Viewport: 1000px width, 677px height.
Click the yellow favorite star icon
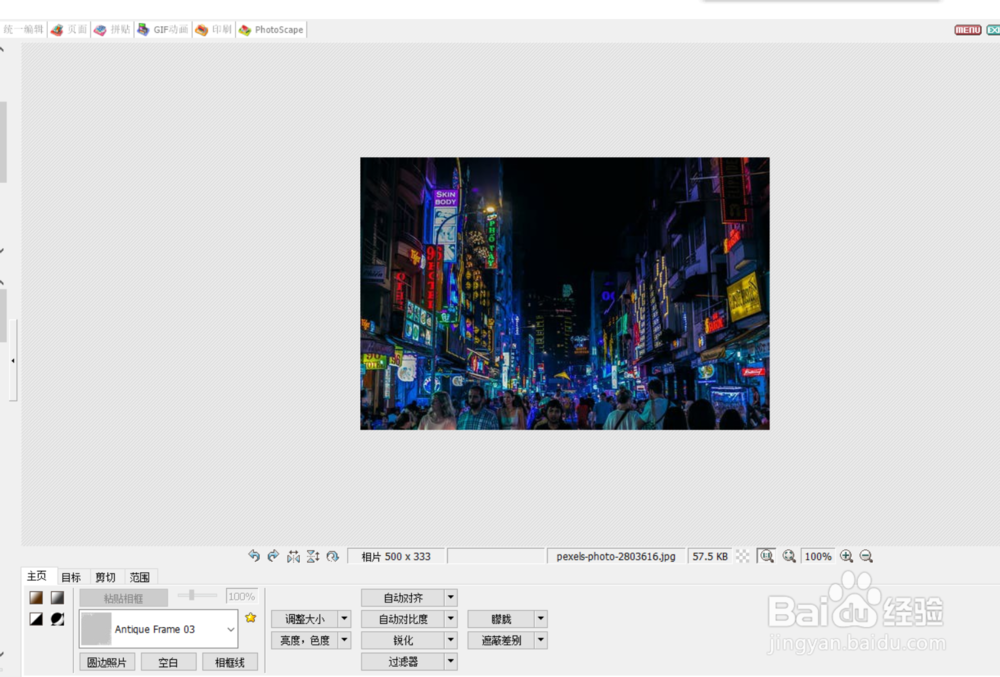click(x=251, y=617)
